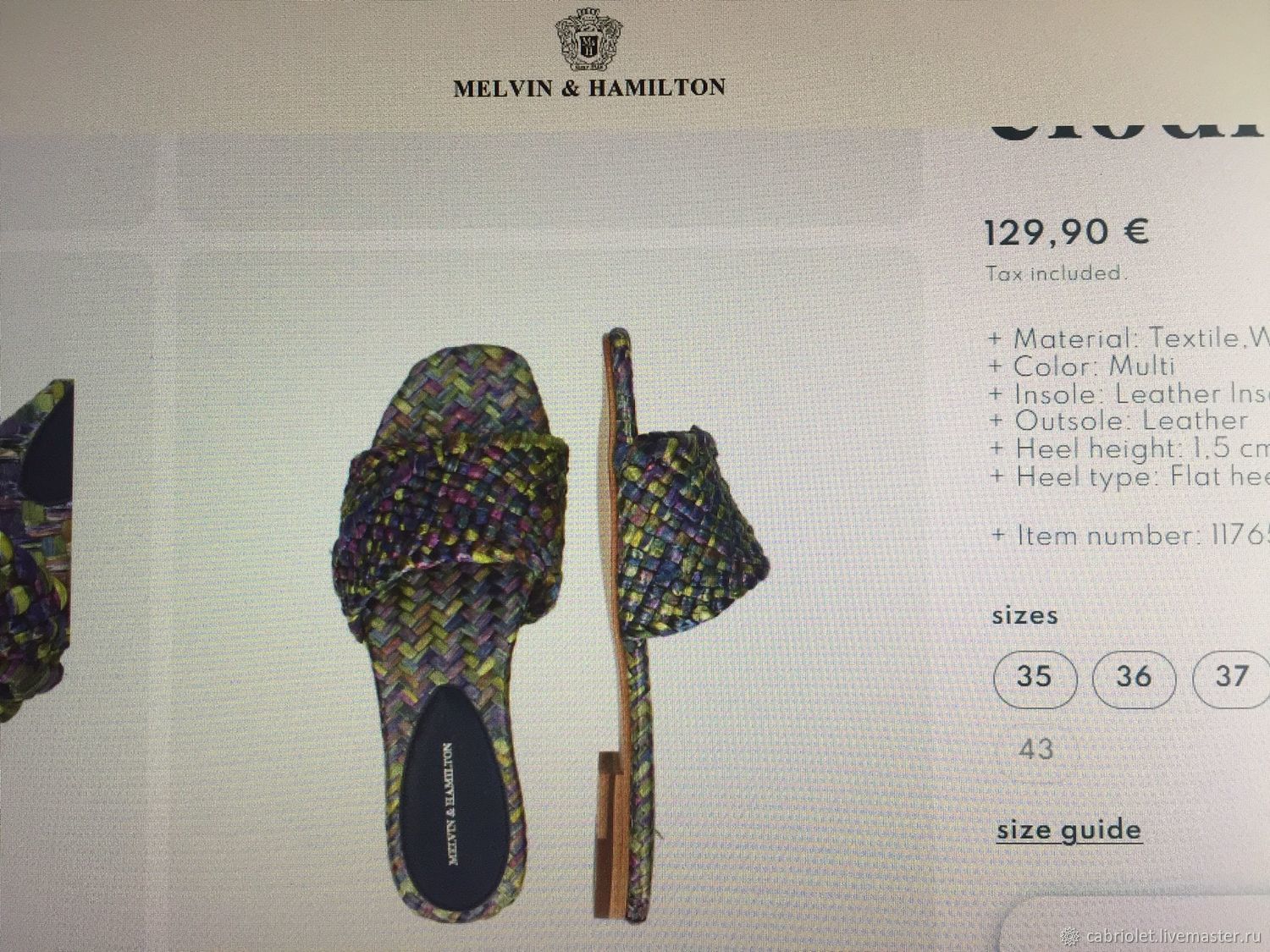Select the greyed-out size 43
The width and height of the screenshot is (1270, 952).
1036,749
